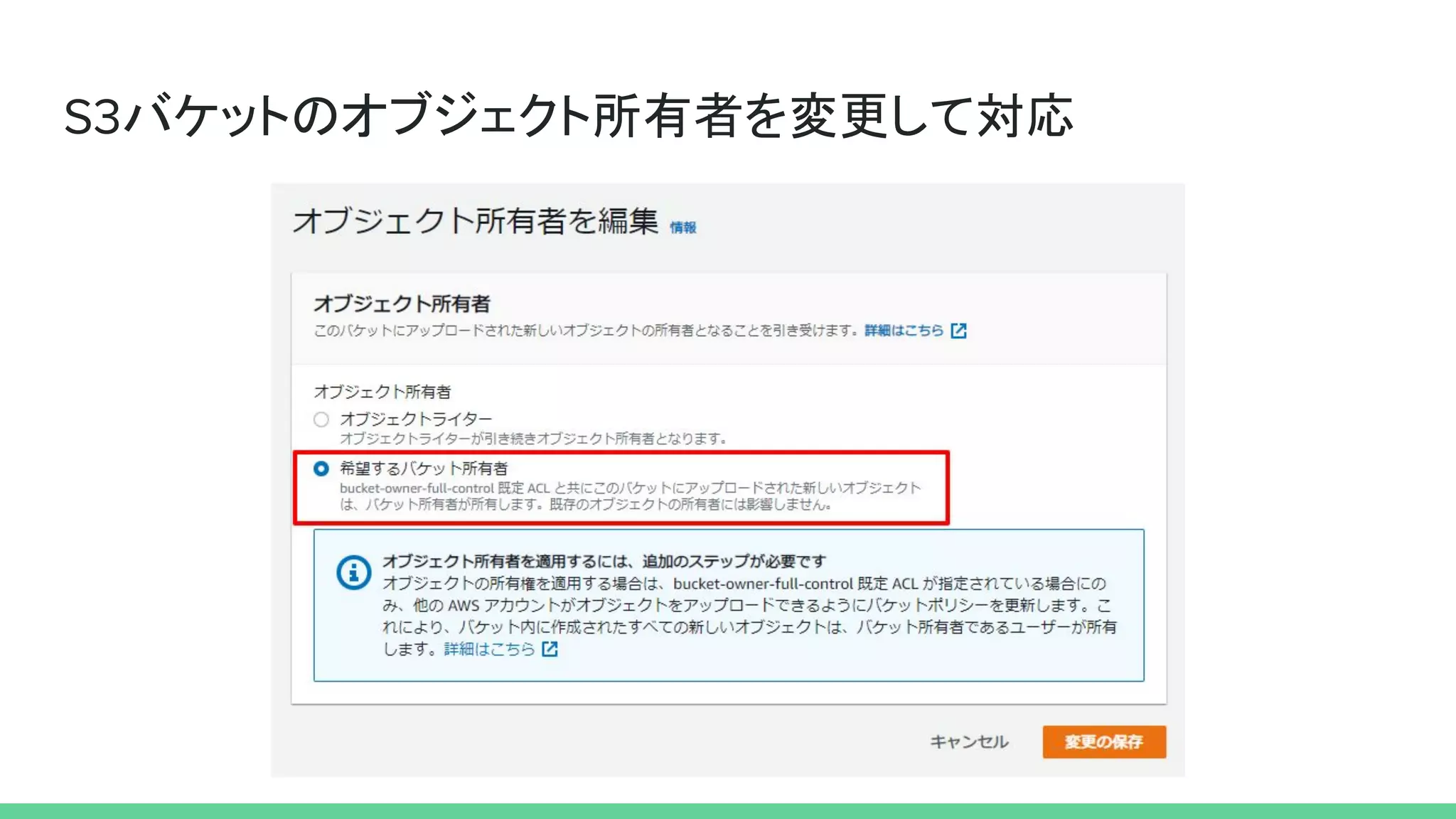Click the info box title 追加のステップが必要です
The image size is (1456, 819).
pyautogui.click(x=604, y=562)
